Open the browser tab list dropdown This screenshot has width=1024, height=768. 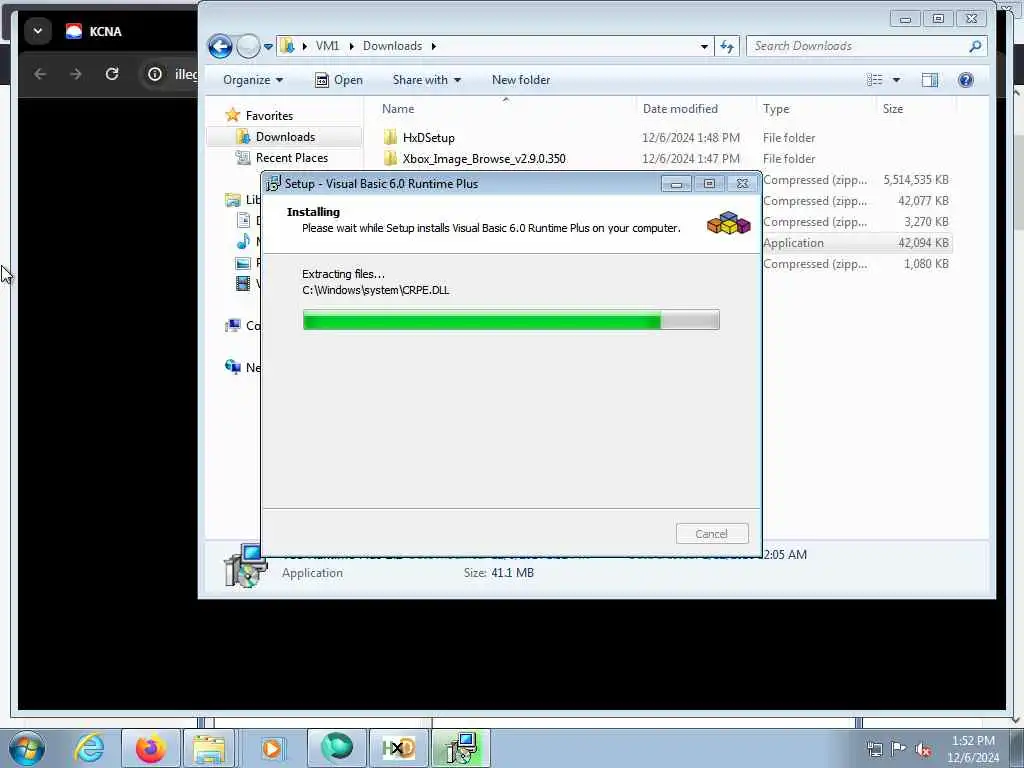coord(38,31)
